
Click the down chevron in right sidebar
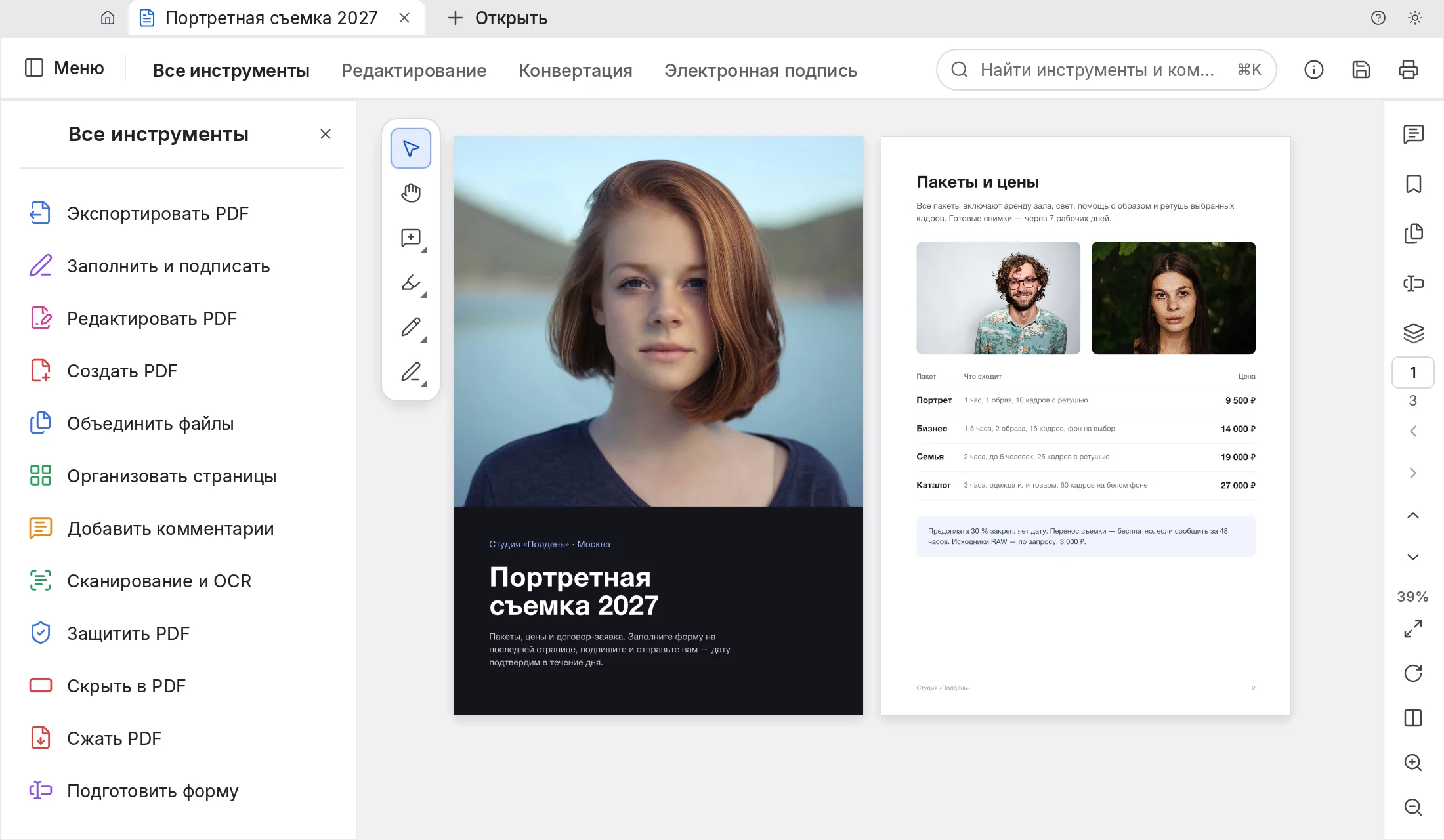tap(1413, 557)
